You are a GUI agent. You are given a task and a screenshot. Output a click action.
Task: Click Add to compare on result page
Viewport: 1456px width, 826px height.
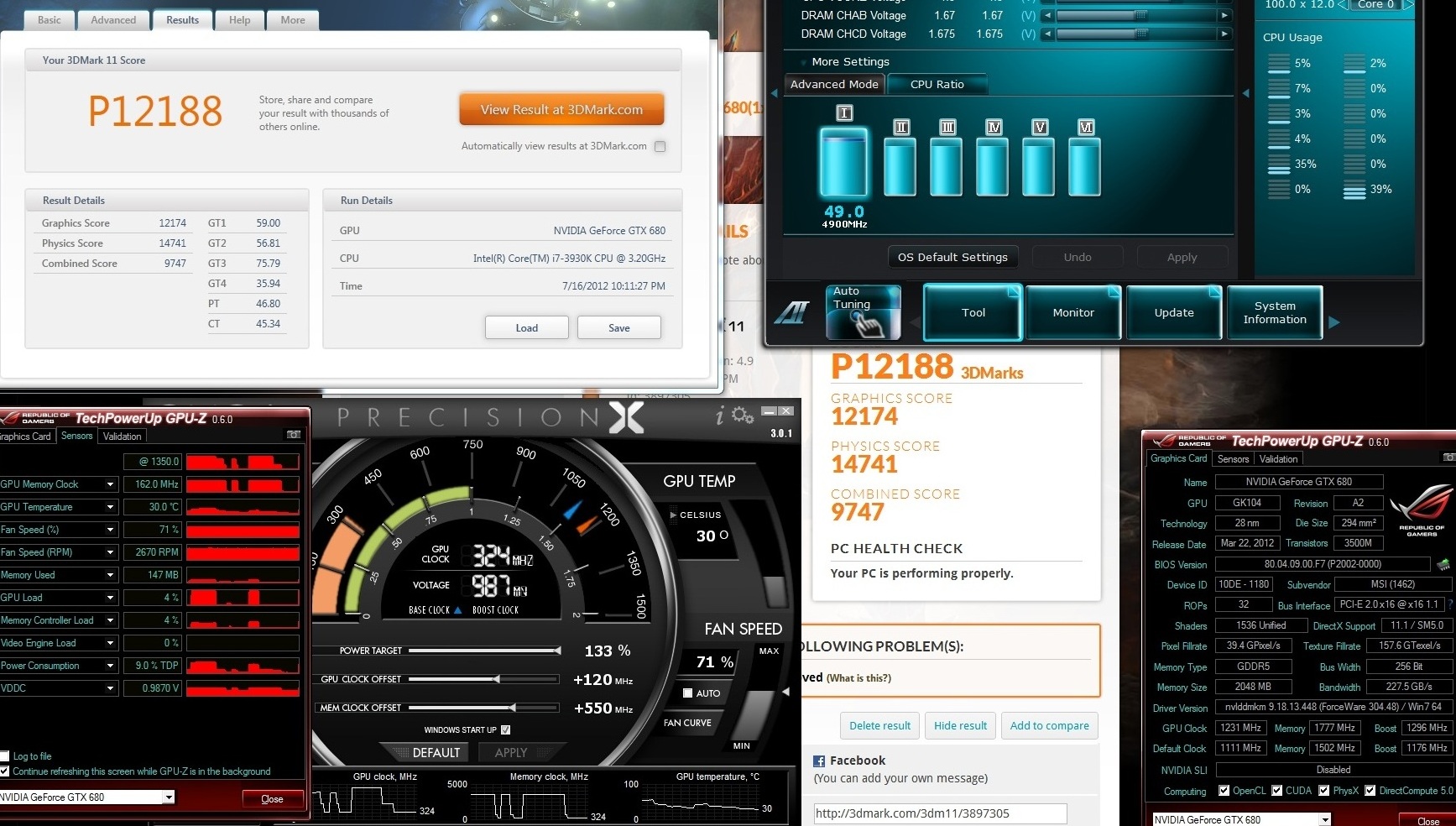tap(1049, 726)
